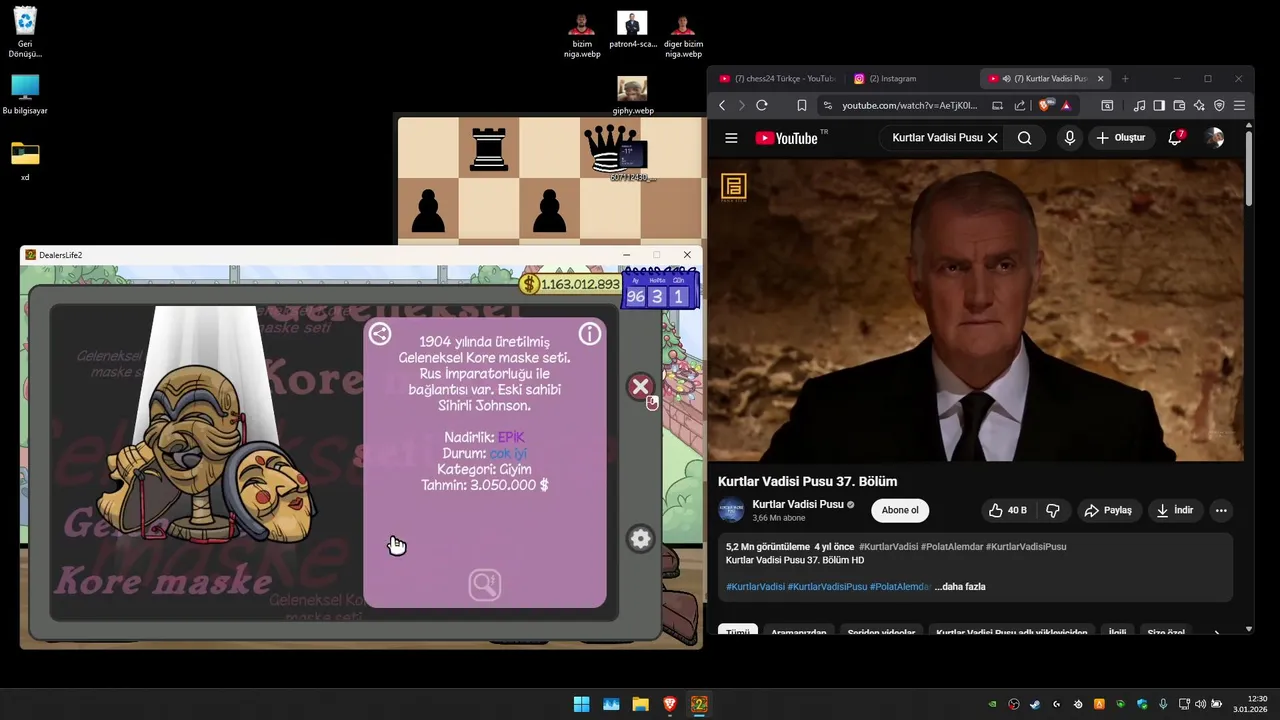Open site information icon in address bar
This screenshot has height=720, width=1280.
(826, 105)
